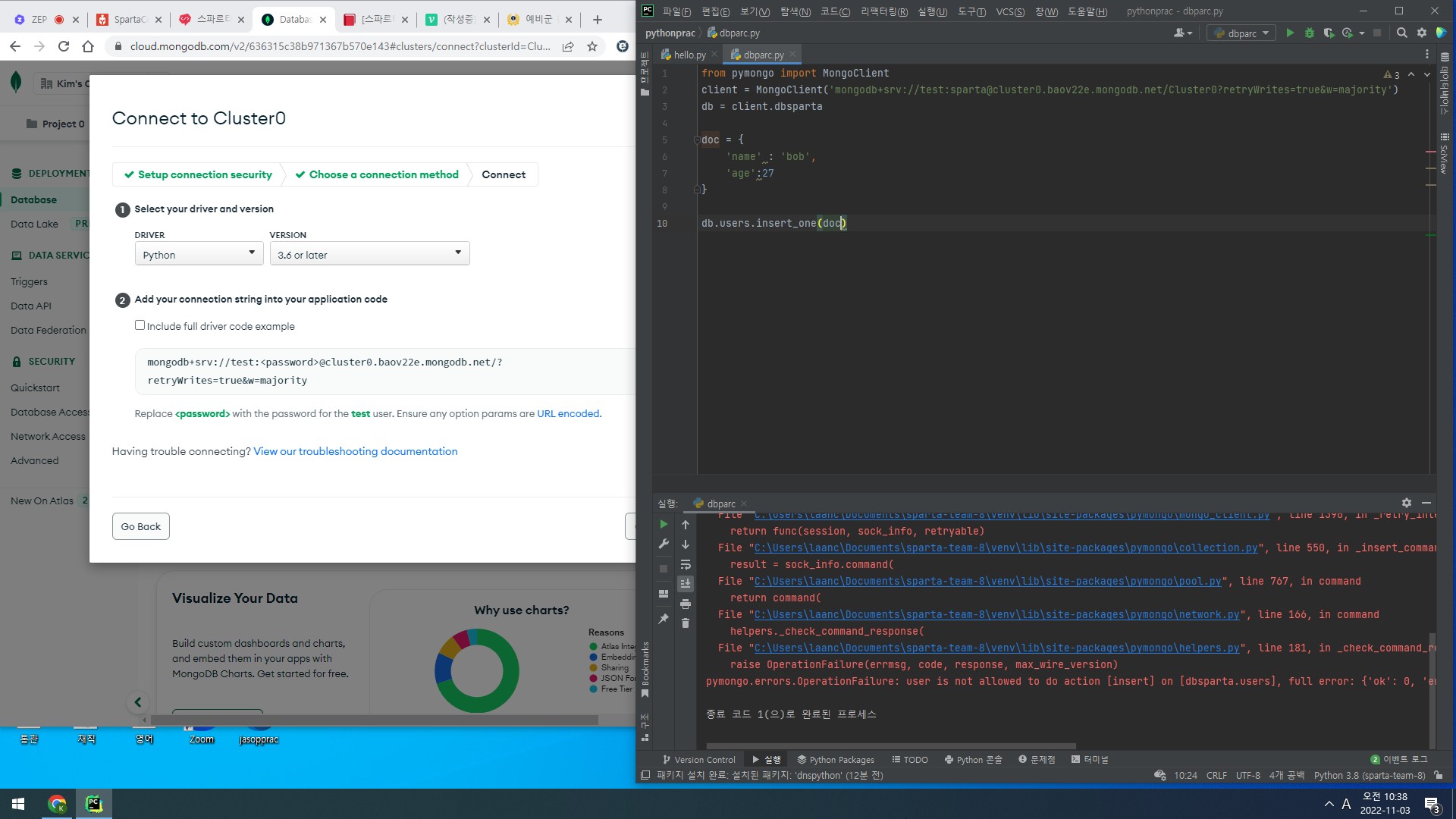Image resolution: width=1456 pixels, height=819 pixels.
Task: Start debugging dbparc with the bug icon
Action: (x=1310, y=33)
